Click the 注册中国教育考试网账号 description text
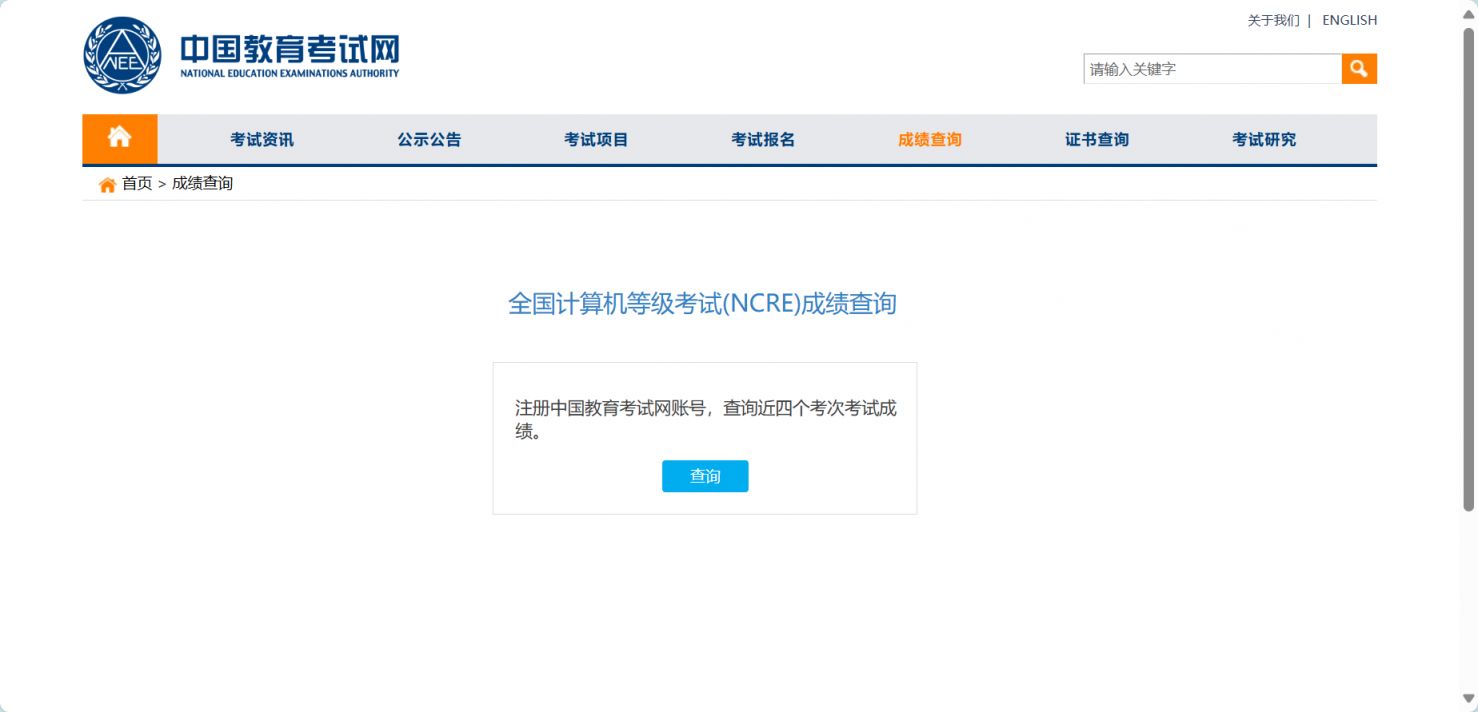 click(705, 420)
